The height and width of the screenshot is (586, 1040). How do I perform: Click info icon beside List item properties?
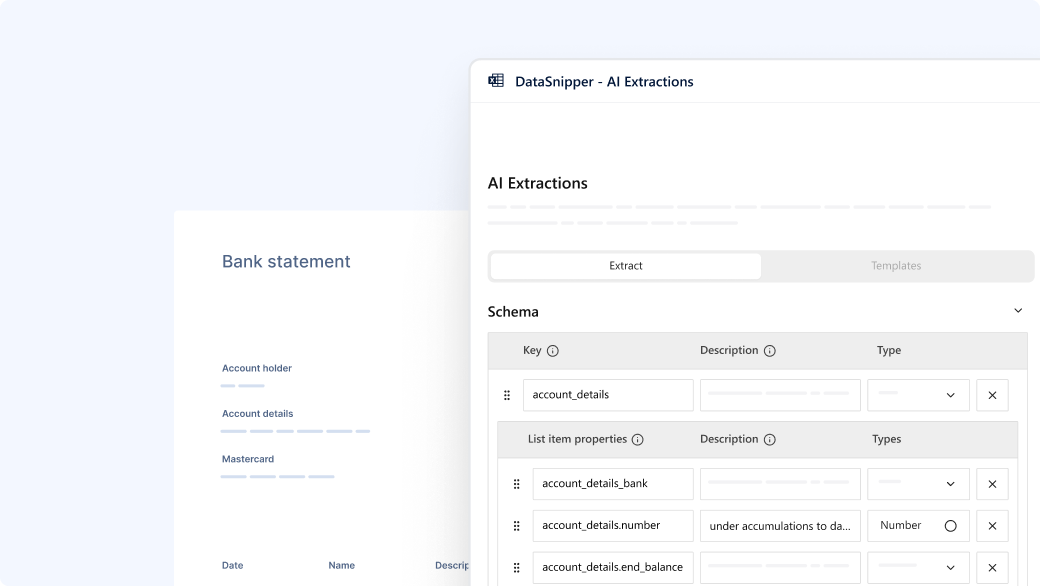[x=638, y=439]
